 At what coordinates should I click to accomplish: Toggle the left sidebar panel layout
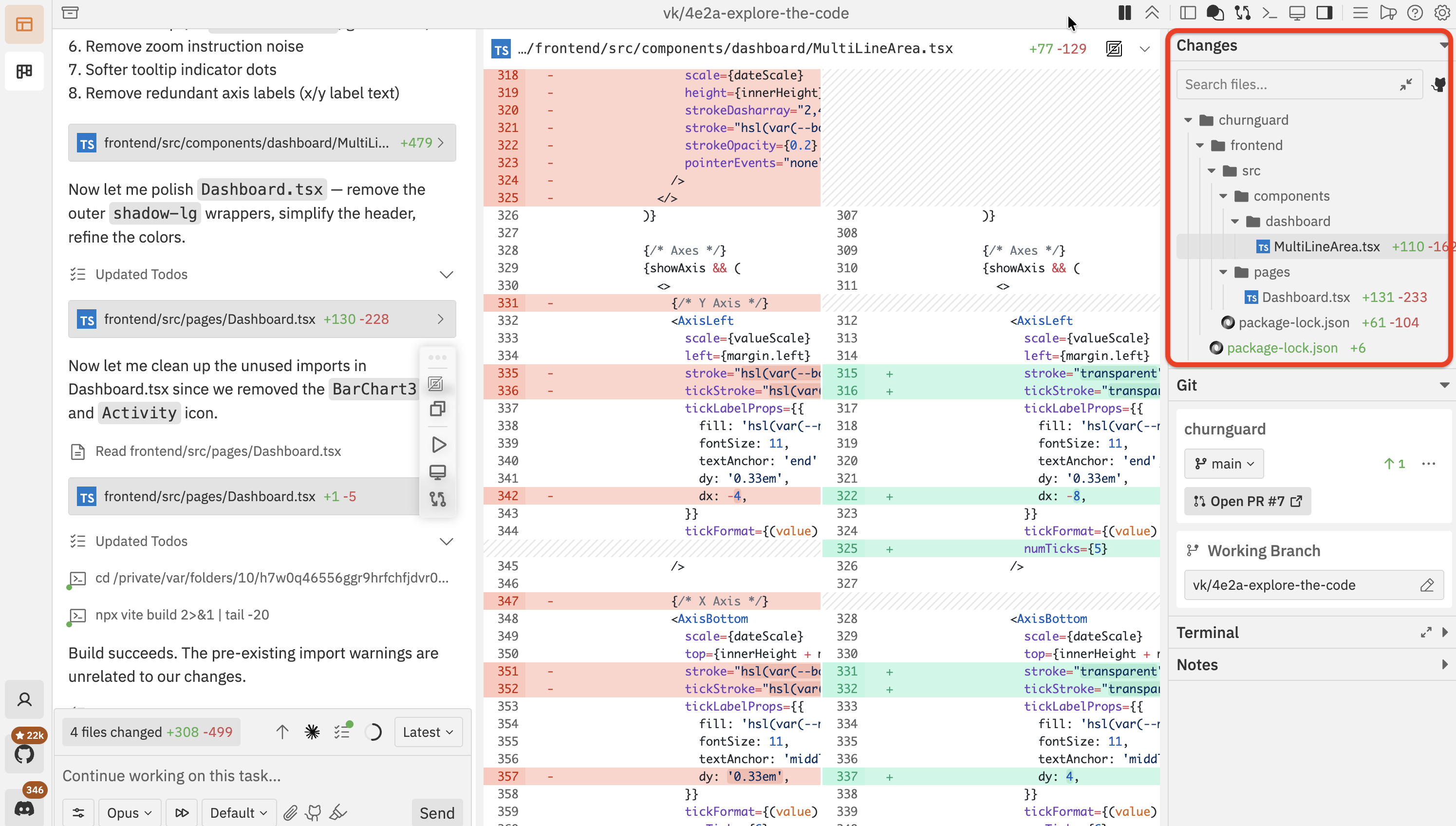[1188, 13]
